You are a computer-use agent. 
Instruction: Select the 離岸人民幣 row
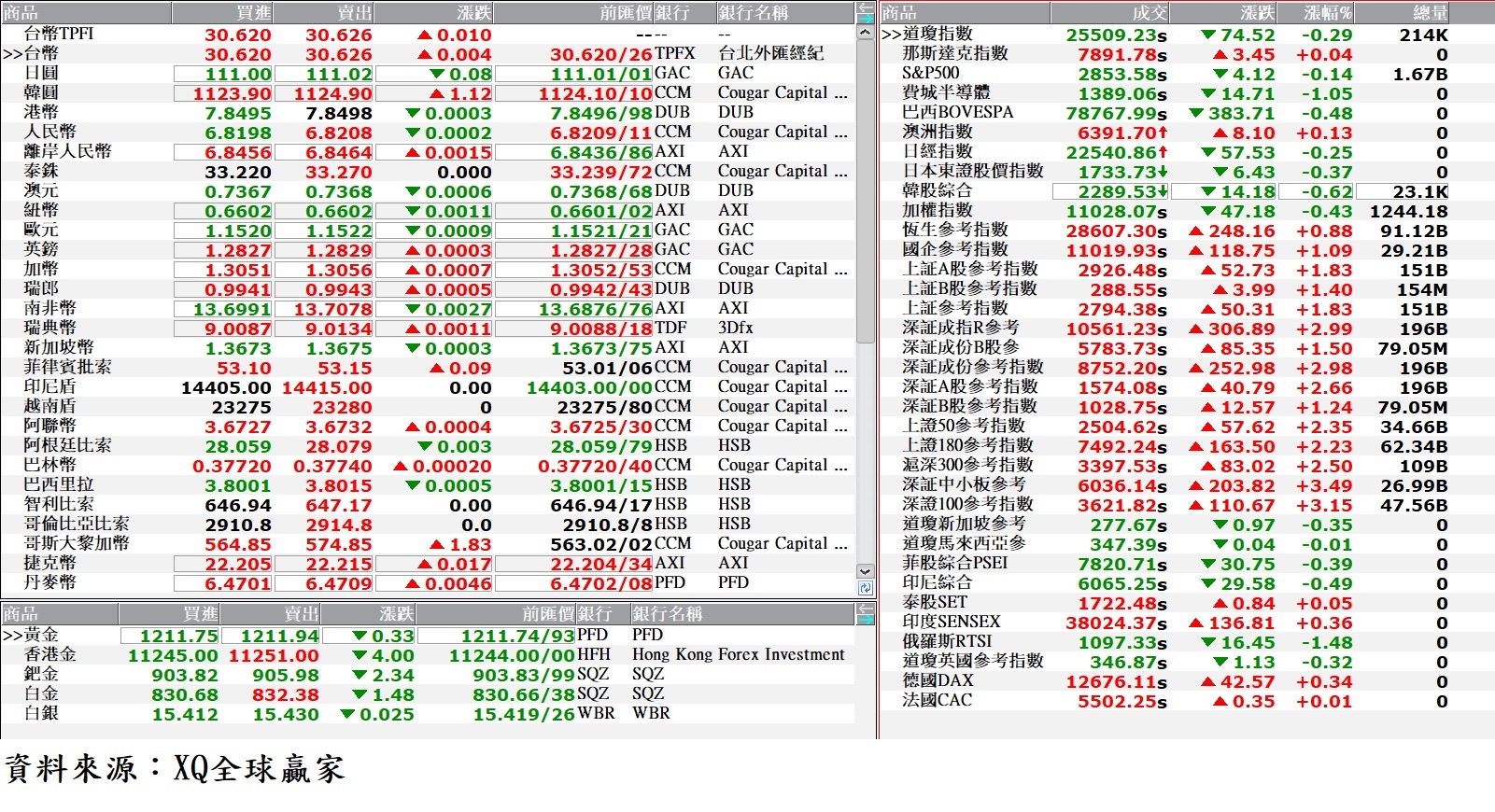pyautogui.click(x=428, y=152)
